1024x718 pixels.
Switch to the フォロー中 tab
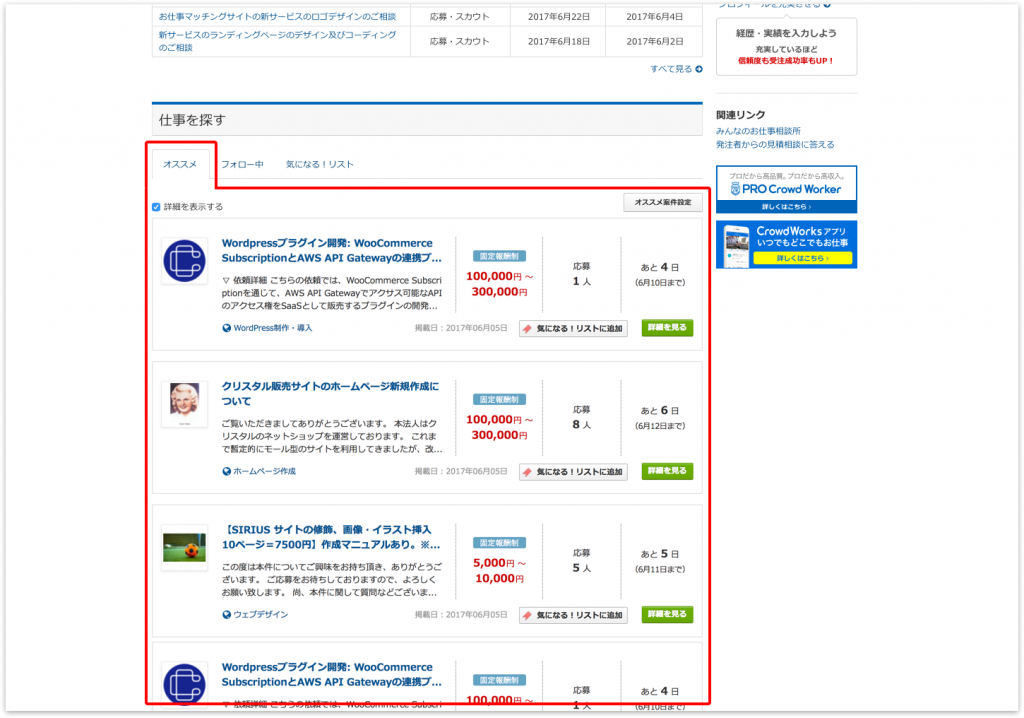point(242,164)
